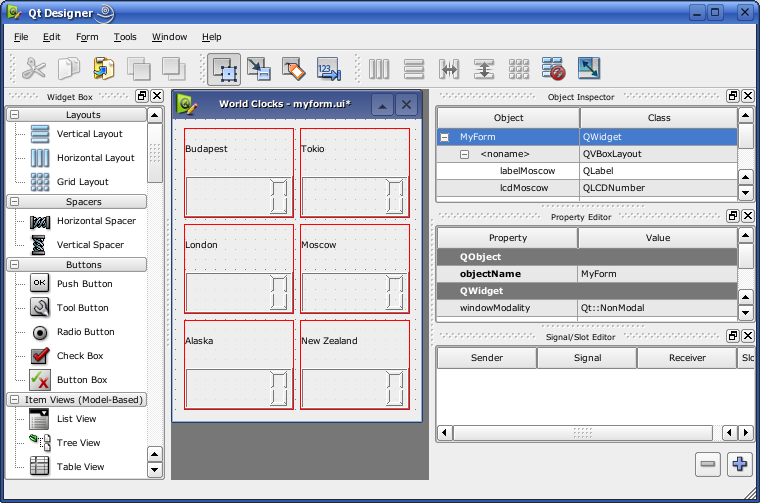760x503 pixels.
Task: Apply Lay Out Vertically toolbar icon
Action: click(x=414, y=69)
